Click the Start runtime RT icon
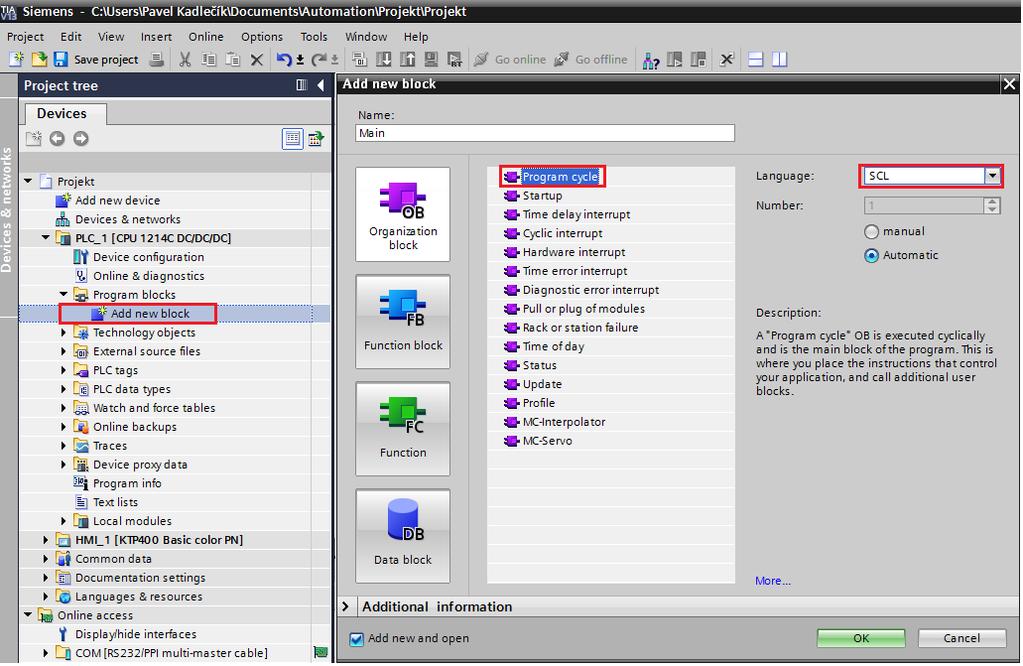The height and width of the screenshot is (666, 1023). [455, 59]
